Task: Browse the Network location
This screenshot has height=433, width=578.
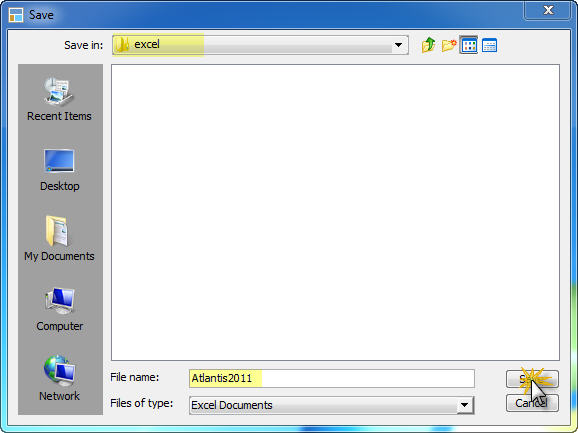Action: [59, 378]
